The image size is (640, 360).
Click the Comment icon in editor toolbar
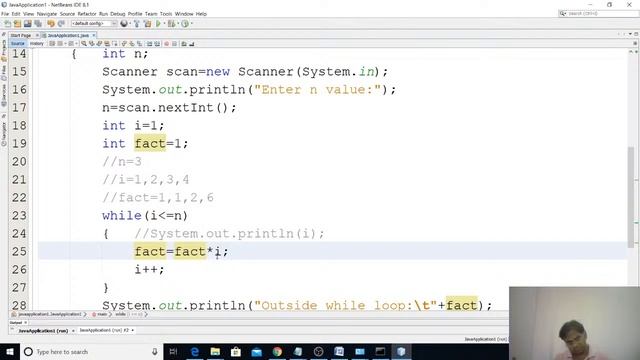(184, 43)
